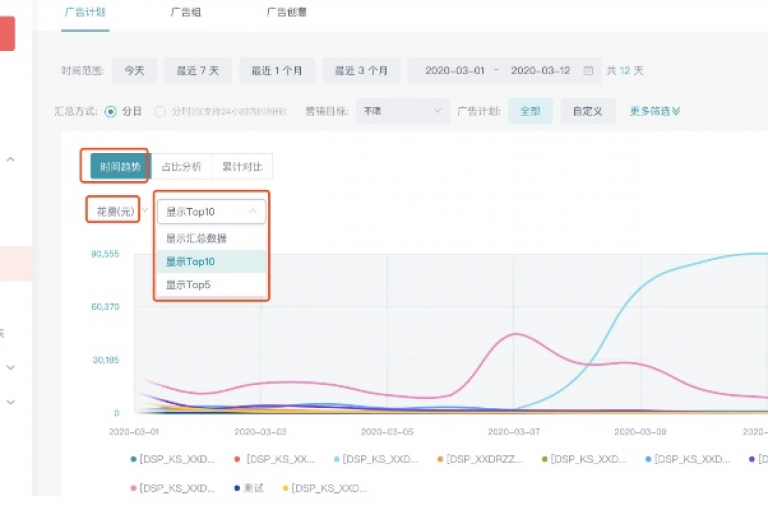Screen dimensions: 768x510
Task: Choose 自定义 for 广告计划
Action: coord(588,111)
